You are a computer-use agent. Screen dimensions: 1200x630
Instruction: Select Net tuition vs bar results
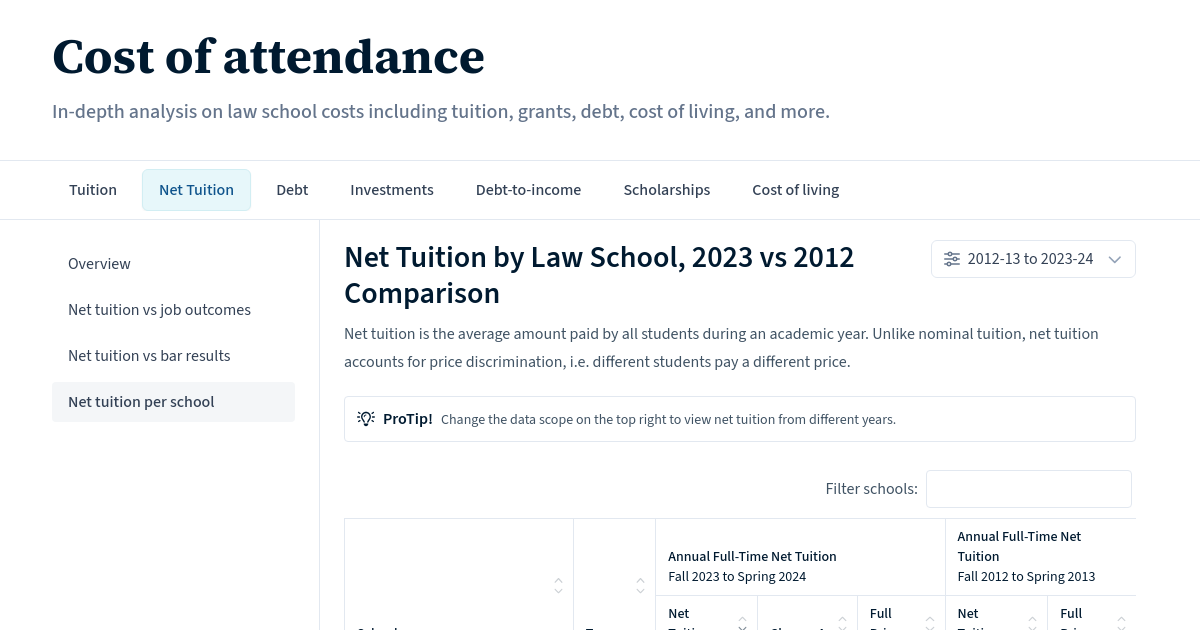pos(149,356)
